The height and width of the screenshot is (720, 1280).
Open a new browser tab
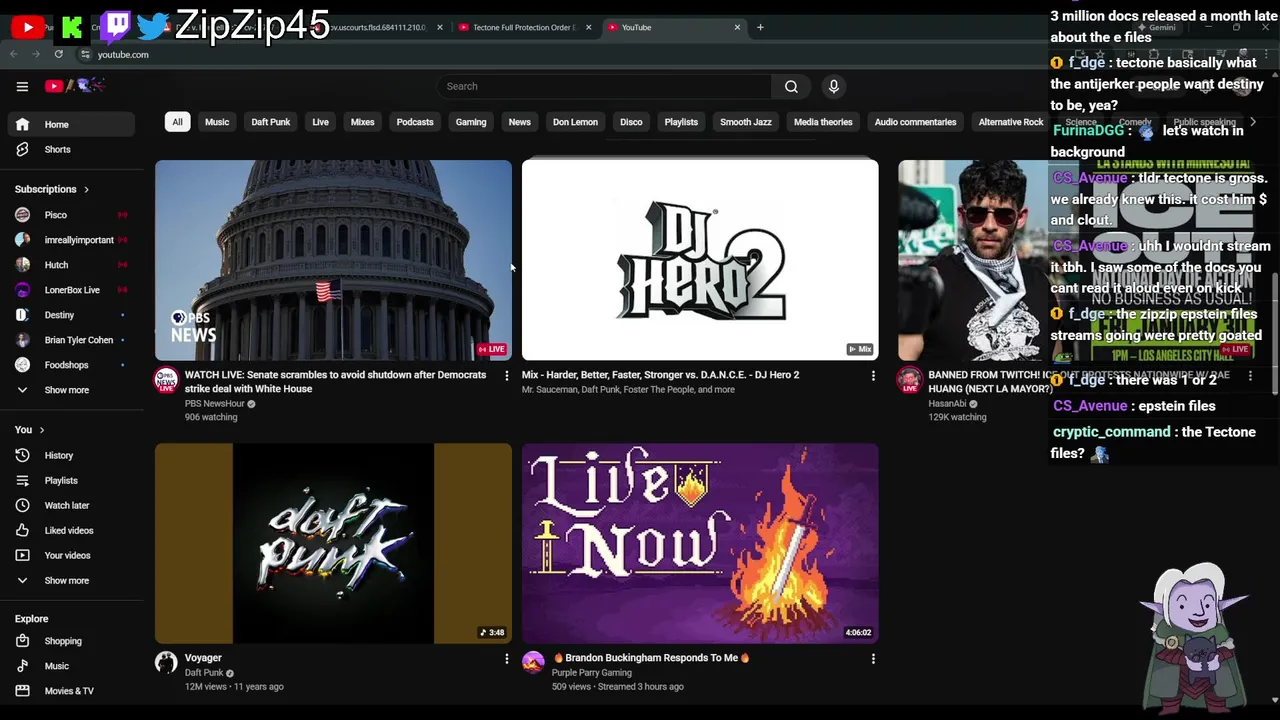click(760, 27)
